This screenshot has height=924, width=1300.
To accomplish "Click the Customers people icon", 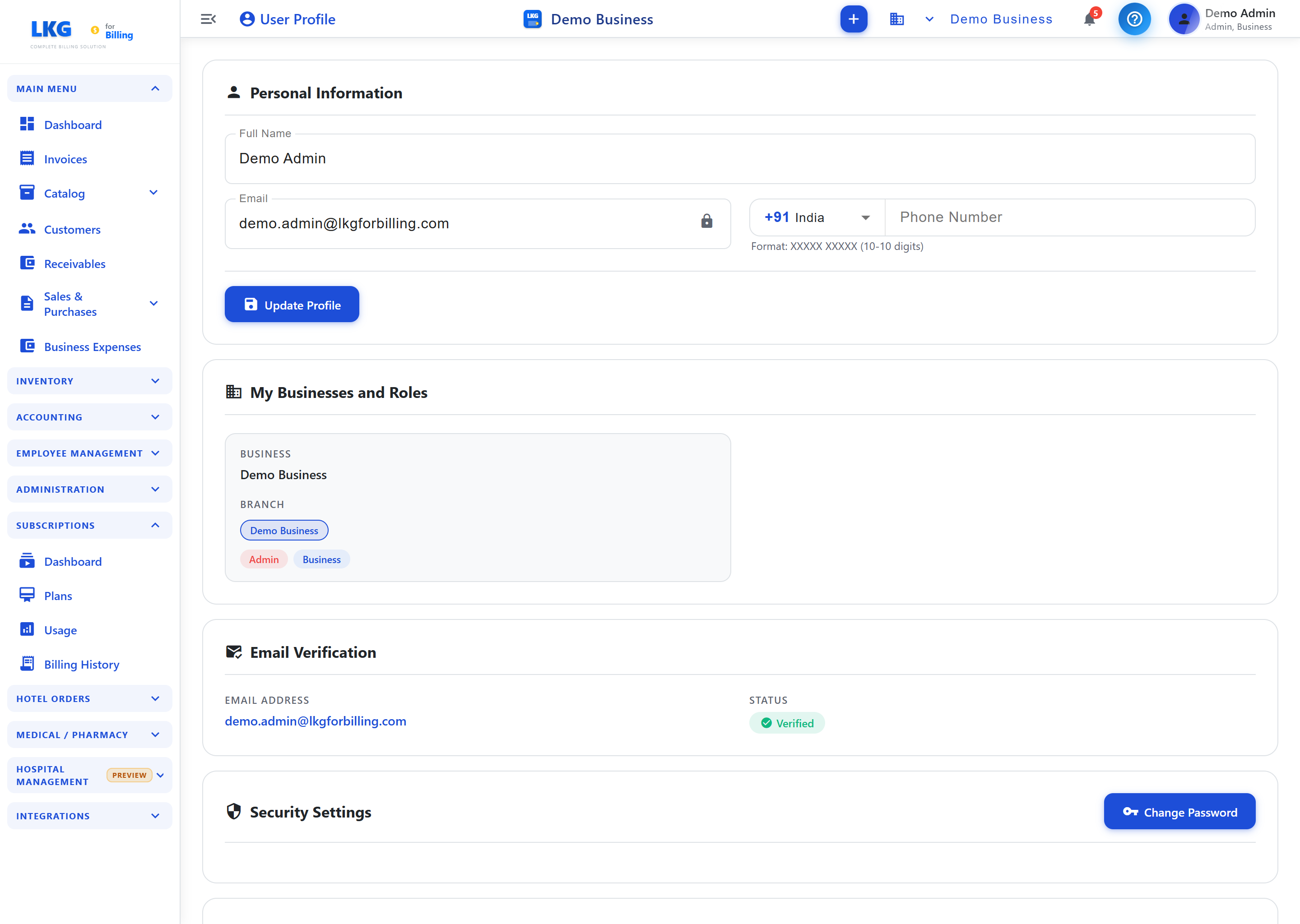I will coord(27,229).
